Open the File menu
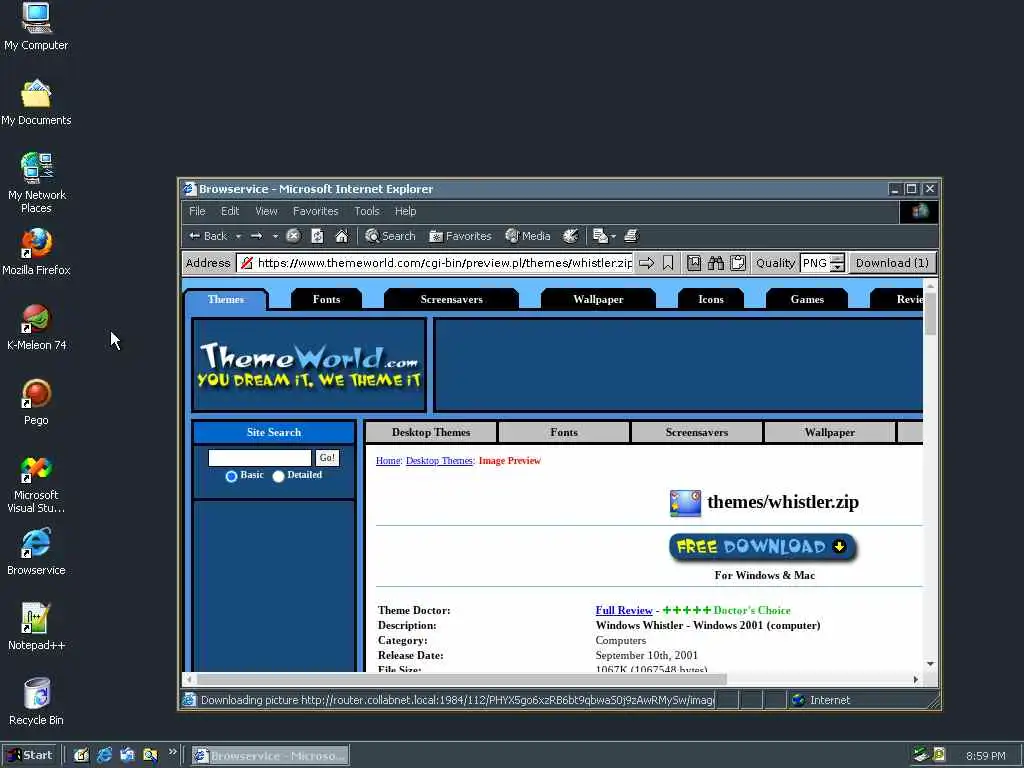 pos(197,211)
